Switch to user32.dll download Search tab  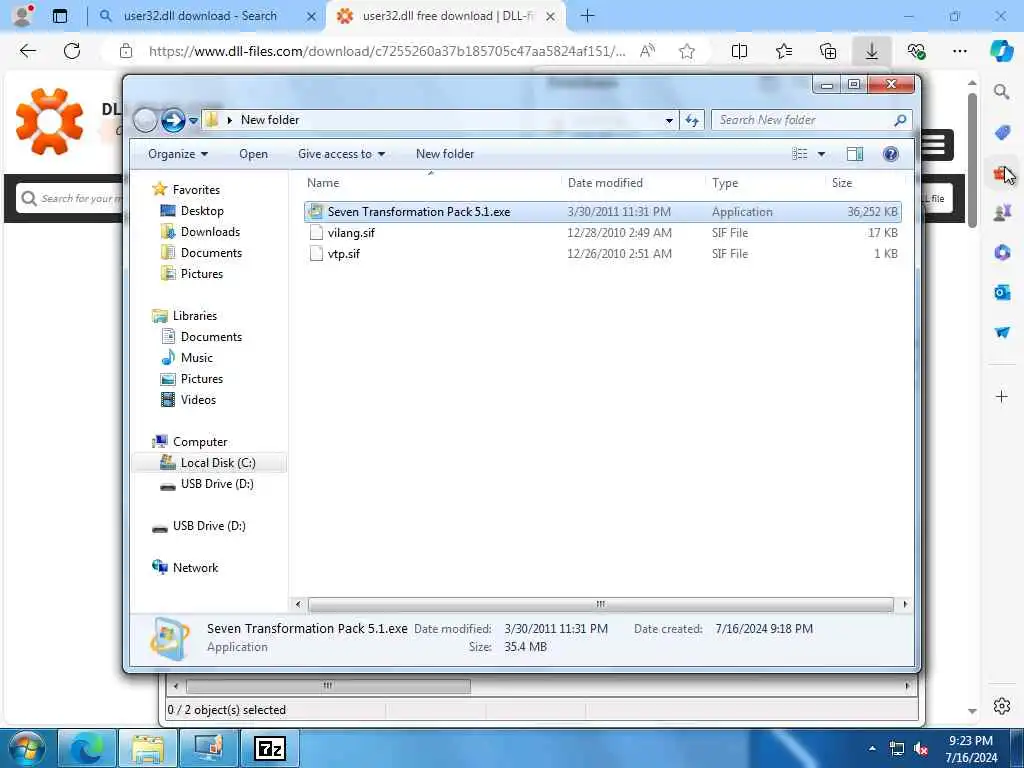[200, 16]
